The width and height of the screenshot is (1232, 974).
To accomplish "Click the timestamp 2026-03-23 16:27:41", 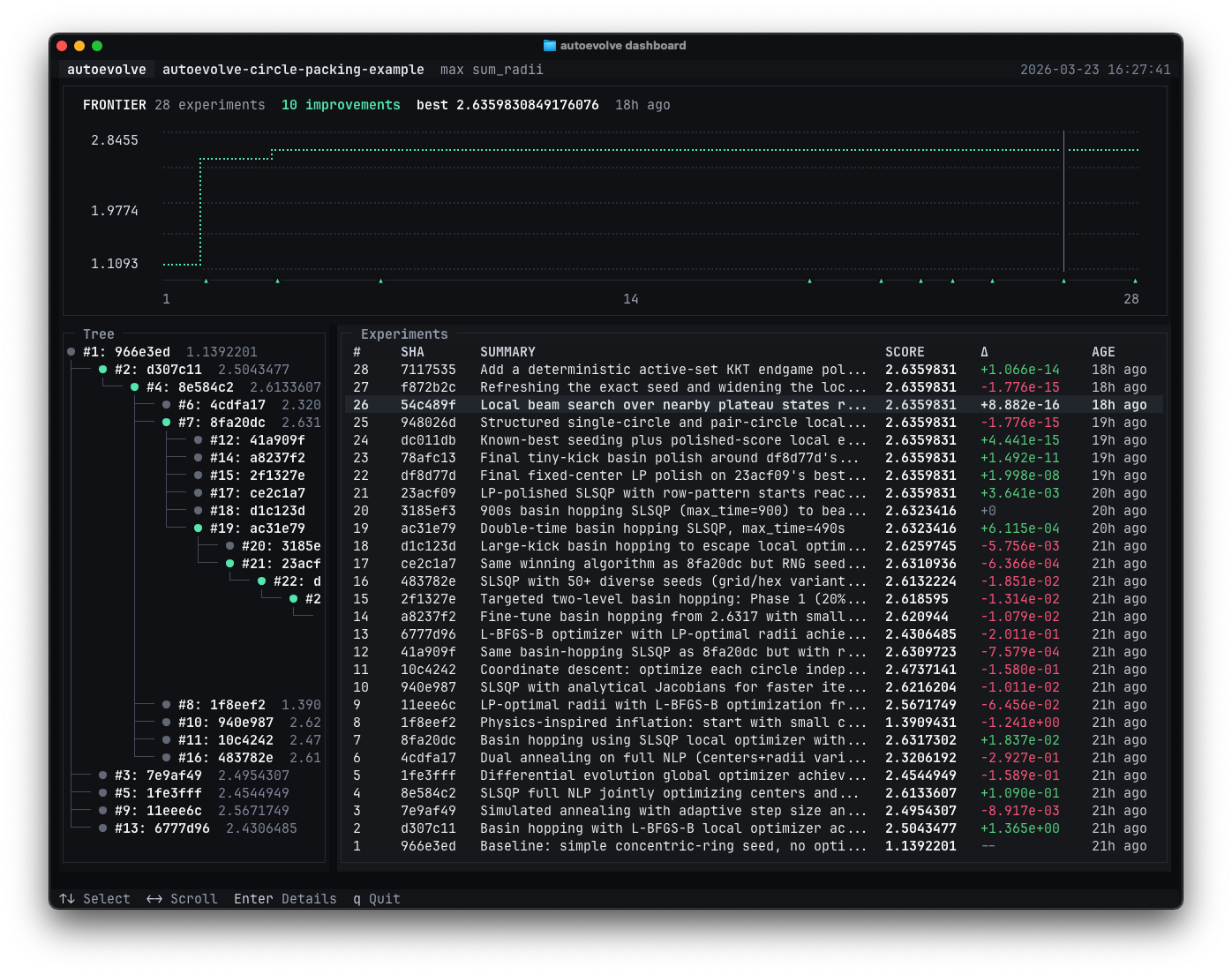I will (1095, 70).
